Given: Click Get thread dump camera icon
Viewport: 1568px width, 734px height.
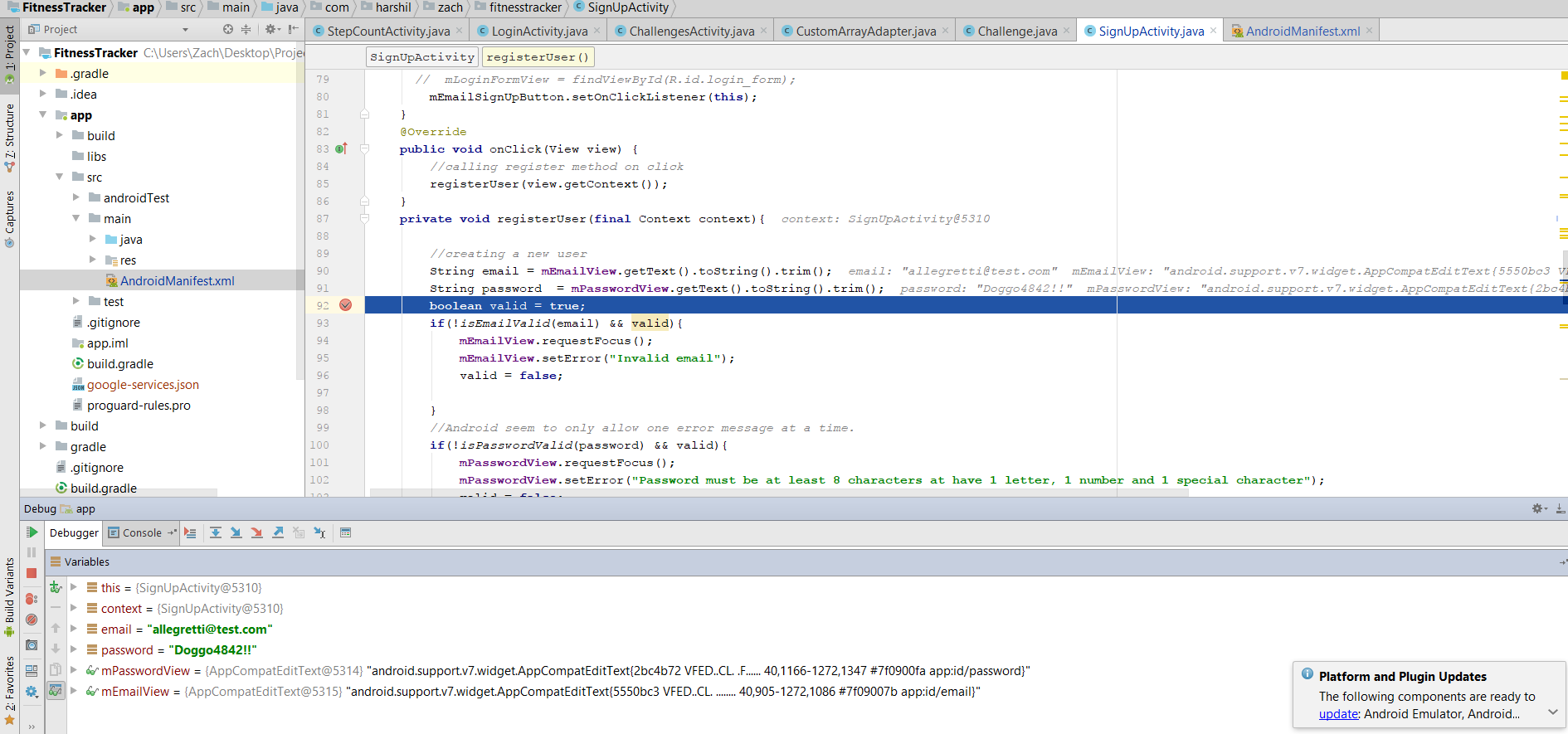Looking at the screenshot, I should pos(32,645).
